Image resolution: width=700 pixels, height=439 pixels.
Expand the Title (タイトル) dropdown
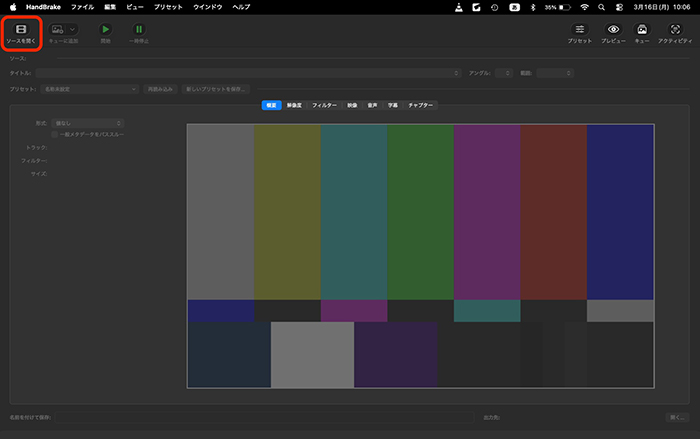(250, 73)
